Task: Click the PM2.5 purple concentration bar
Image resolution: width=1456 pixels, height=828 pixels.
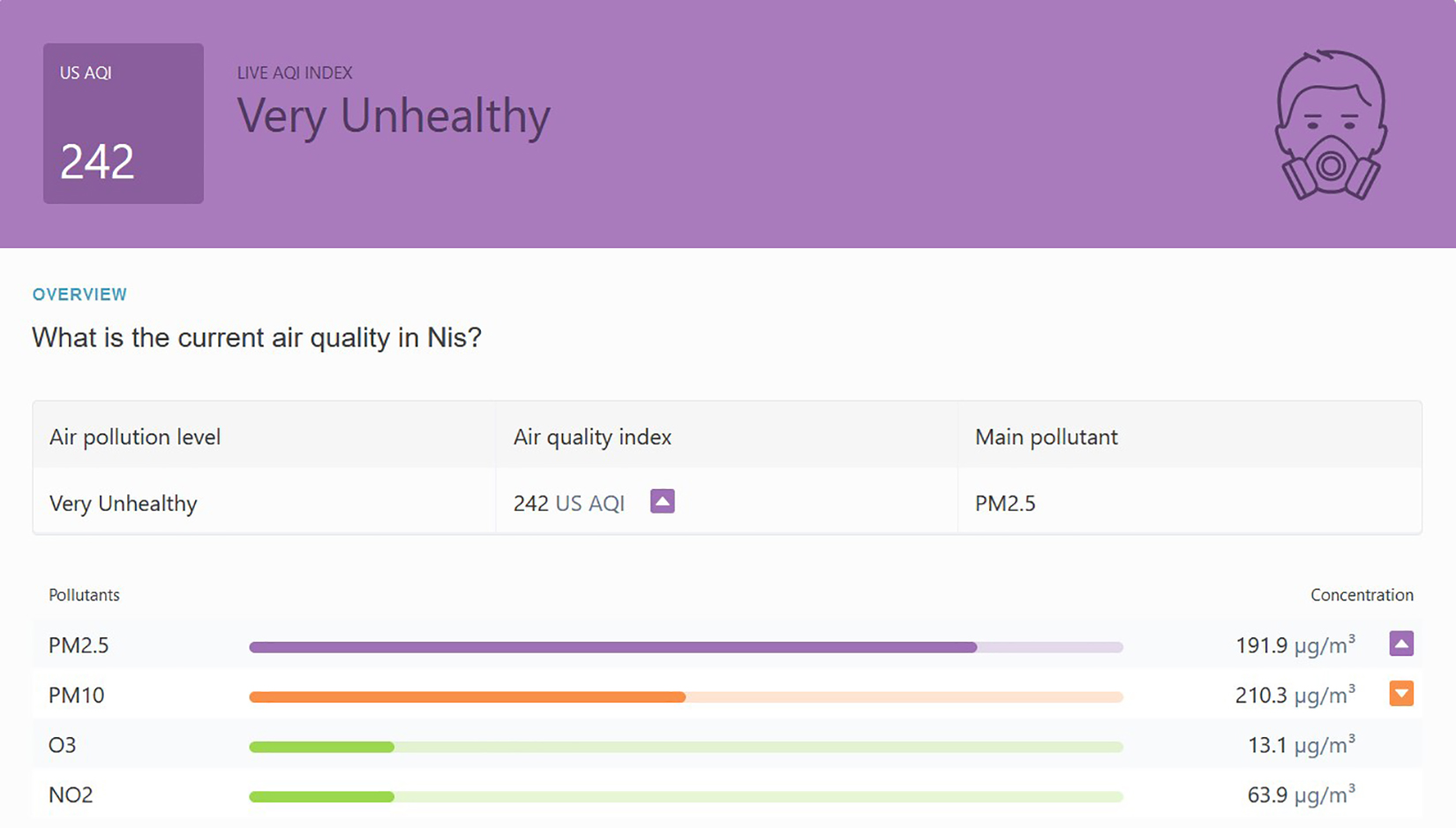Action: [612, 647]
